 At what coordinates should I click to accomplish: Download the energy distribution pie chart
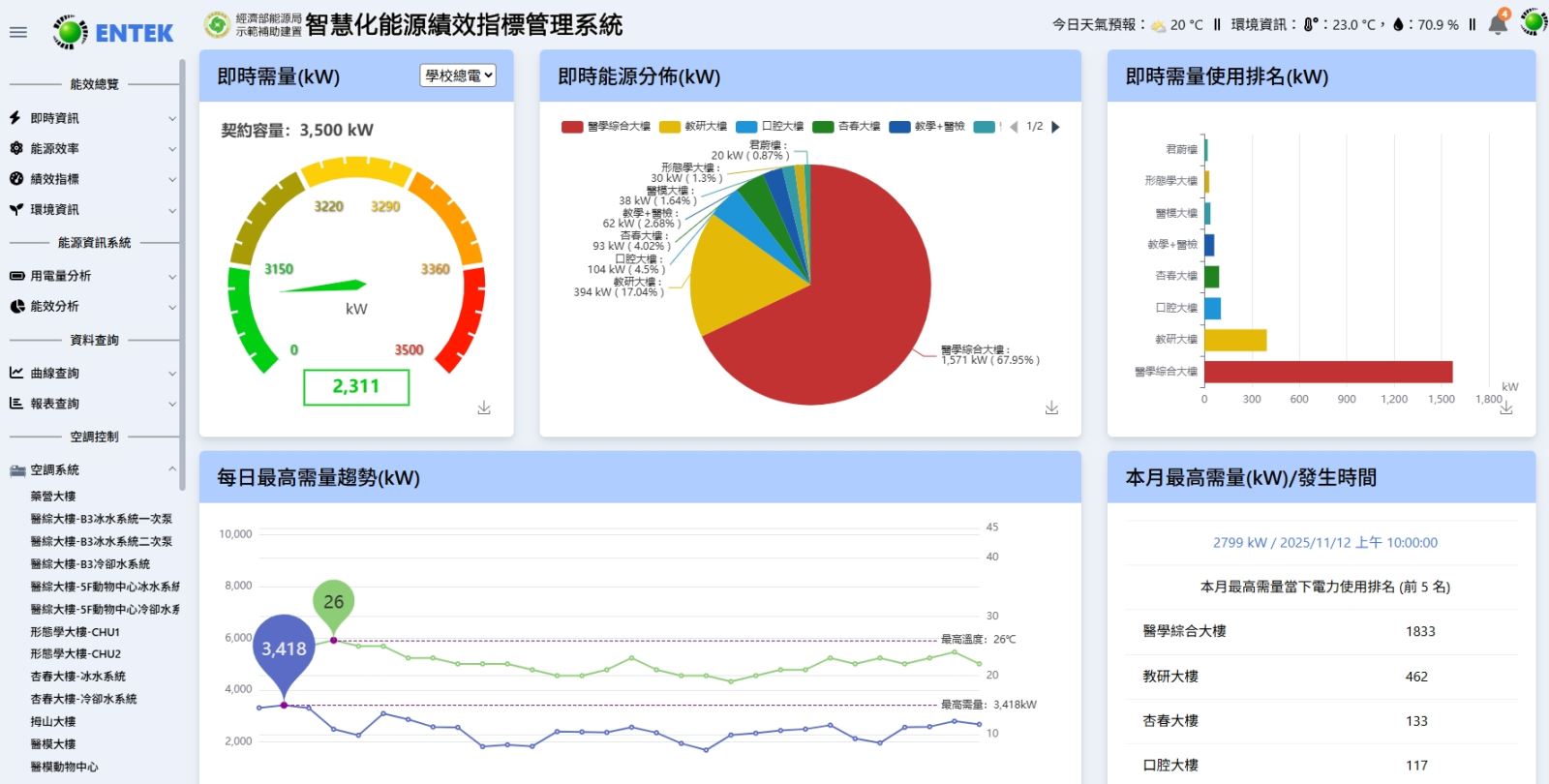point(1051,408)
